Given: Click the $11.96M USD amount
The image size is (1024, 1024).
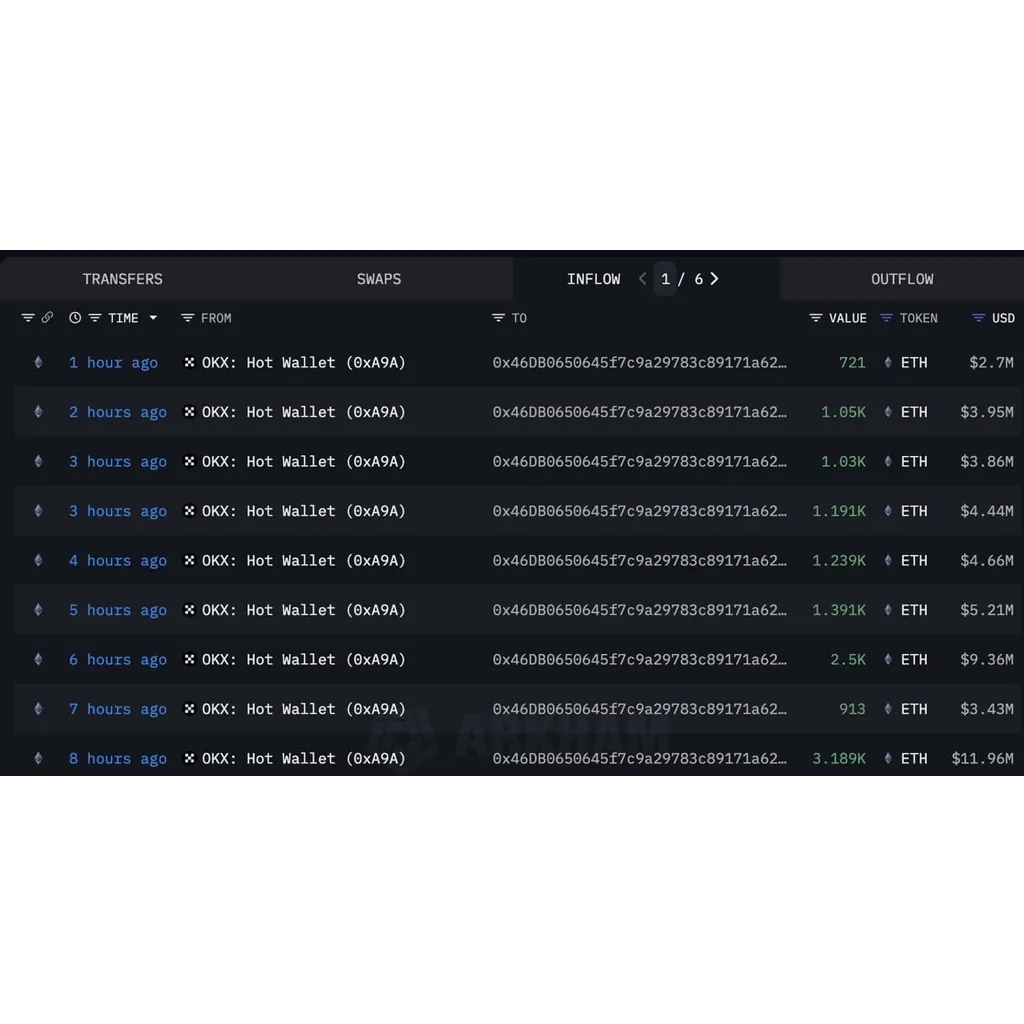Looking at the screenshot, I should point(982,759).
